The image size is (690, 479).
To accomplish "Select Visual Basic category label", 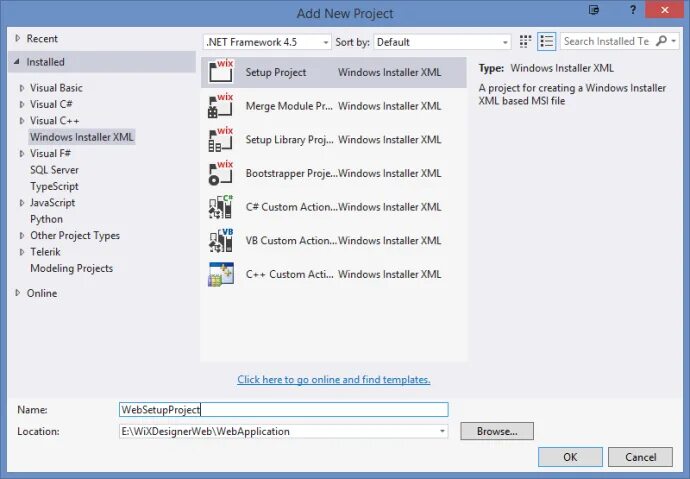I will [56, 88].
